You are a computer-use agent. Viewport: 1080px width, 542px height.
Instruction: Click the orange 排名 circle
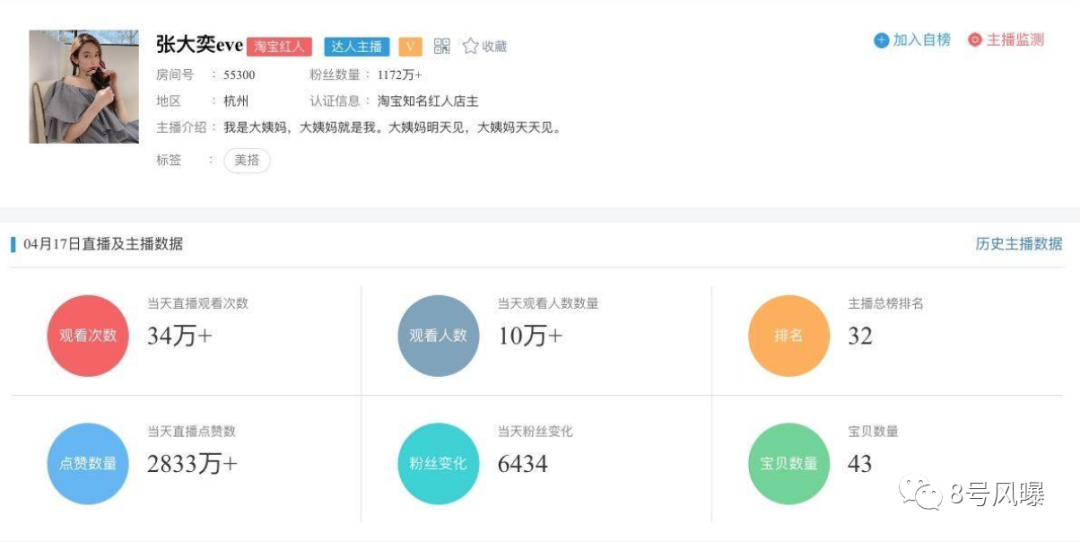[x=789, y=335]
